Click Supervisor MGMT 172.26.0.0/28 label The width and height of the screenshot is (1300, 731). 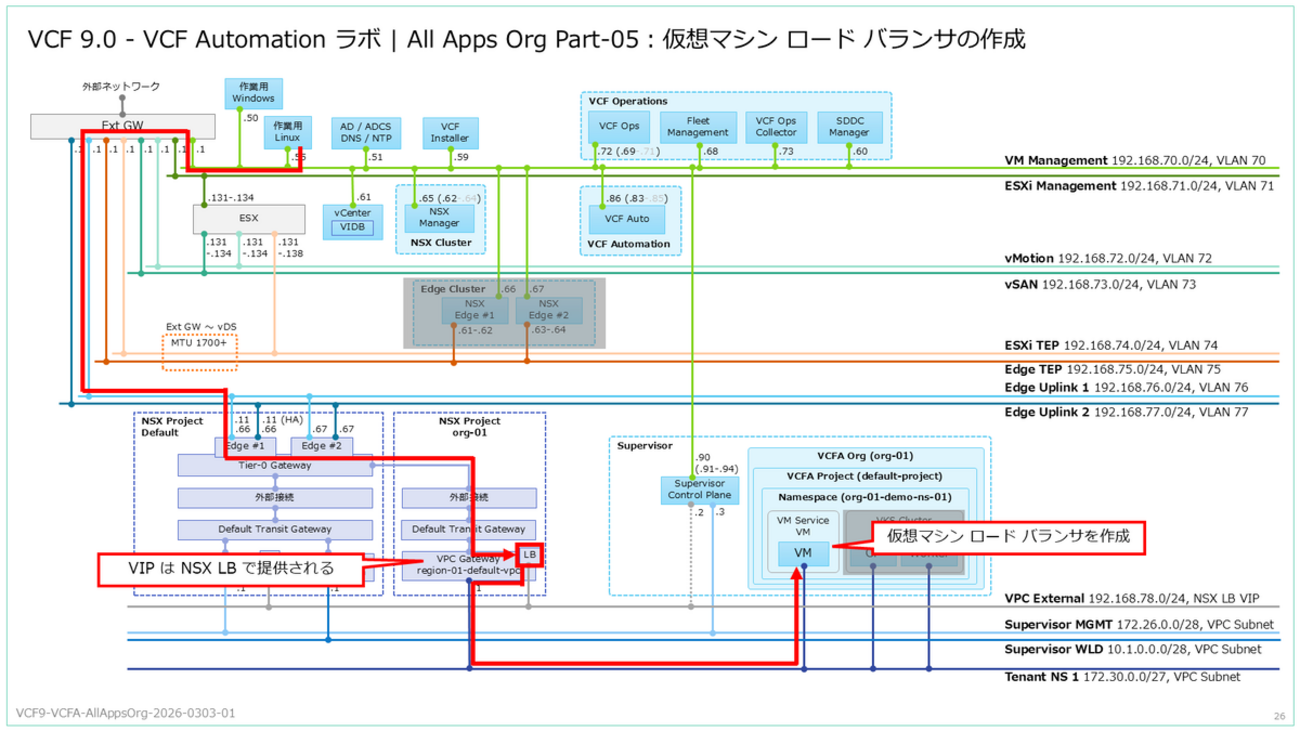pos(1139,625)
